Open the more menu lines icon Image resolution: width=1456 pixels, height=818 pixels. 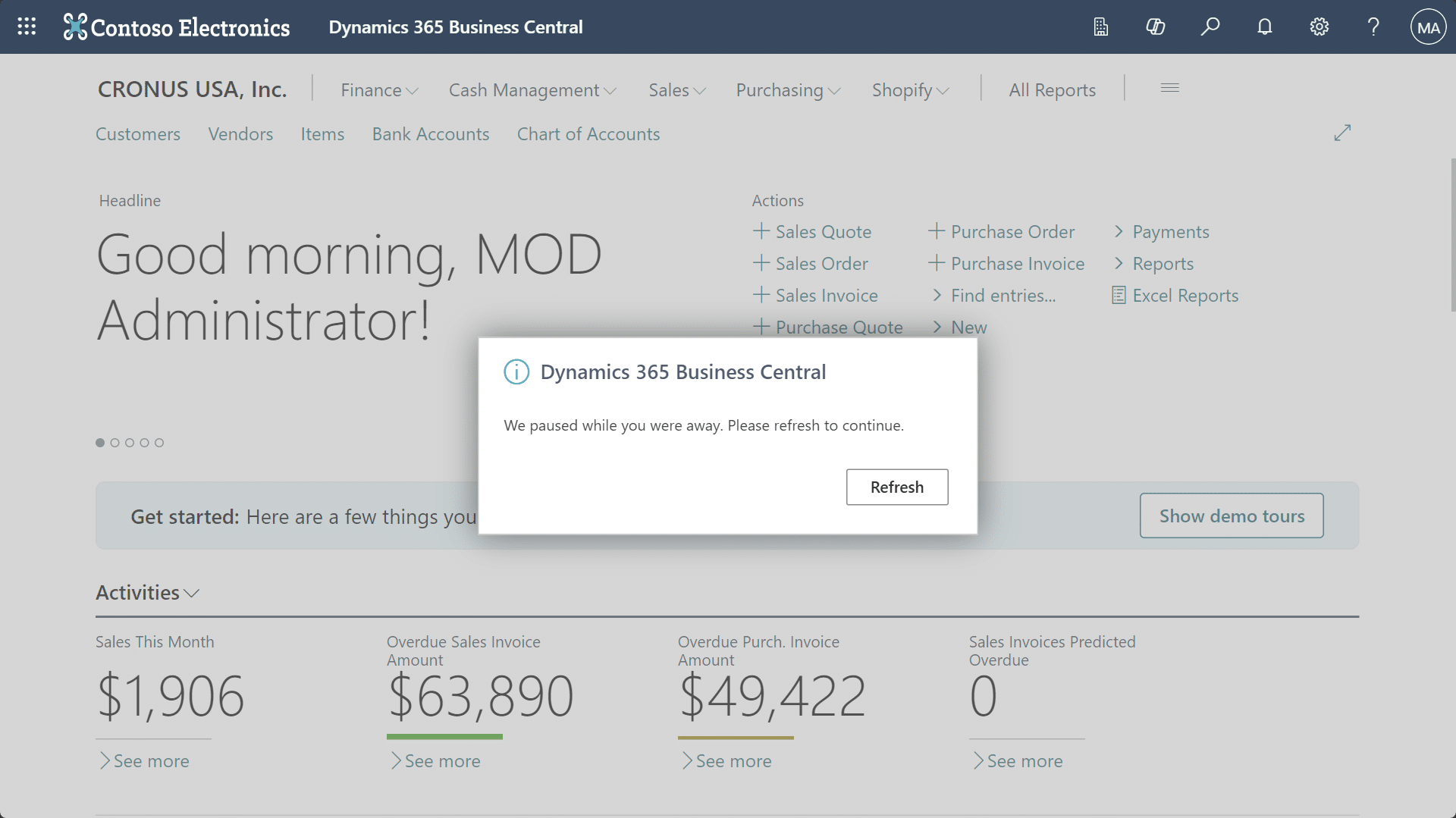pos(1170,88)
